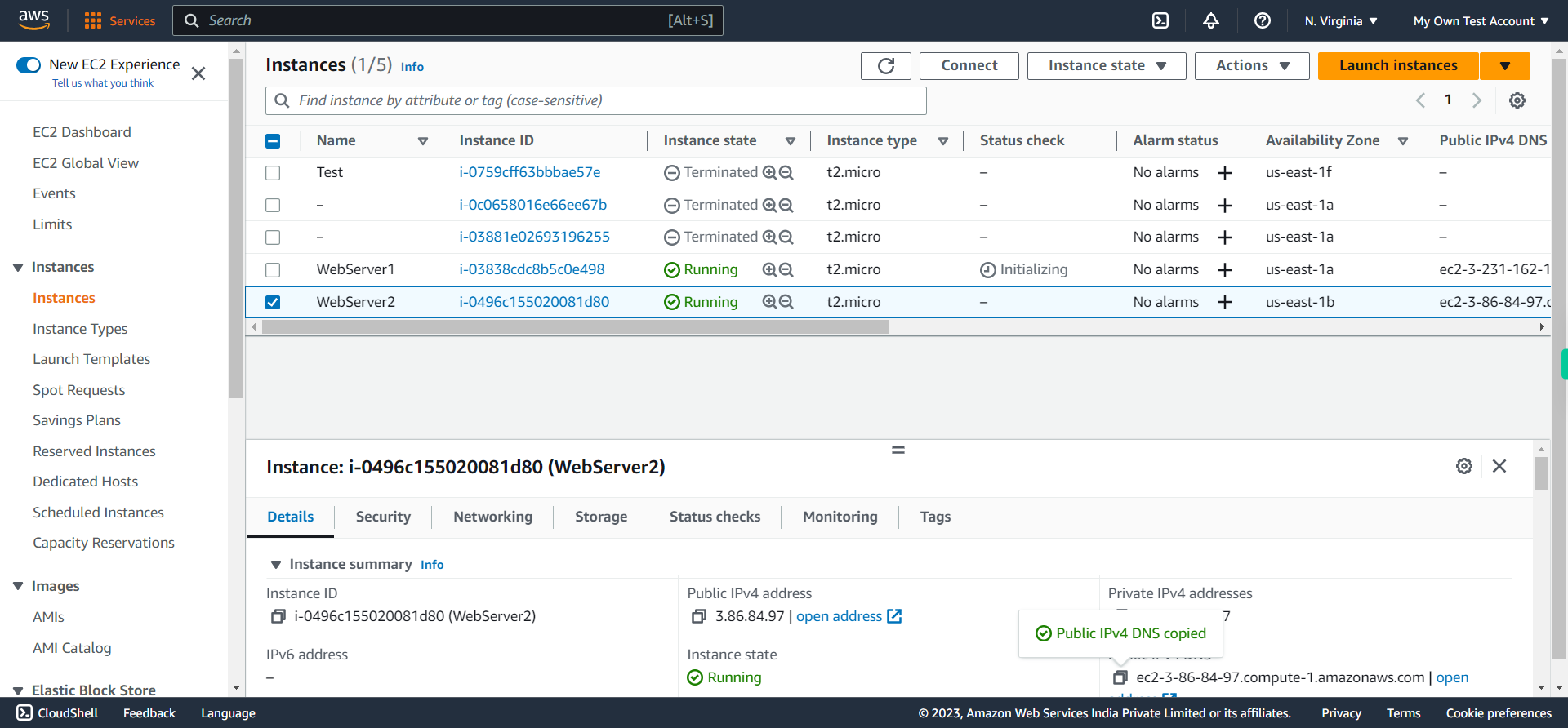Screen dimensions: 1568x728
Task: Select checkbox for i-0c0658016e66ee67b
Action: point(273,206)
